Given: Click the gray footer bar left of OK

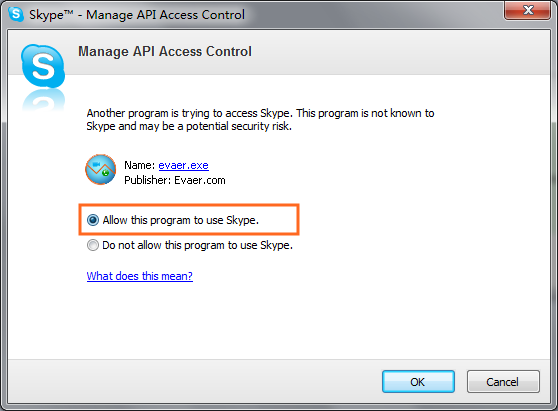Looking at the screenshot, I should (x=194, y=381).
